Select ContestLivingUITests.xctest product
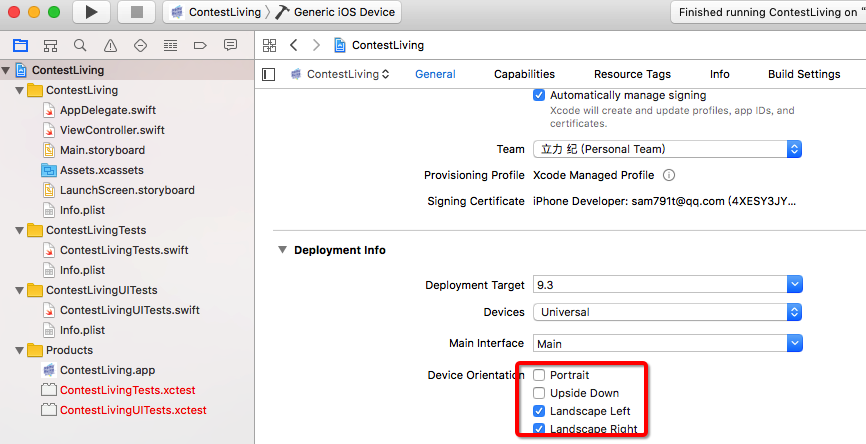 133,410
